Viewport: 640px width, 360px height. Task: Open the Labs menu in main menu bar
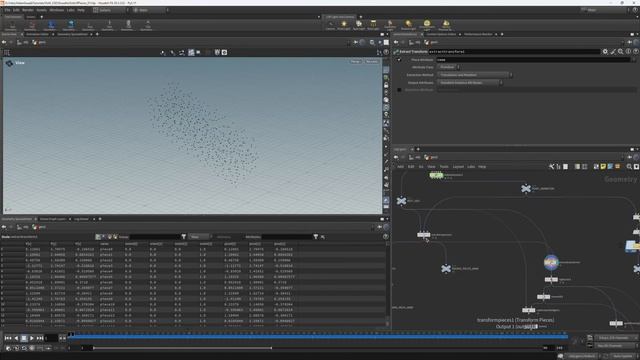[71, 10]
